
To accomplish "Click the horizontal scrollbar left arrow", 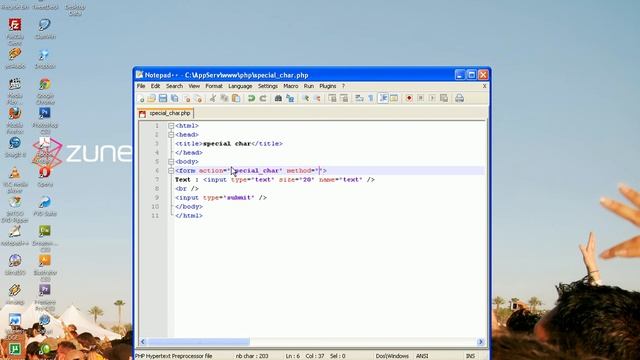I will 143,342.
